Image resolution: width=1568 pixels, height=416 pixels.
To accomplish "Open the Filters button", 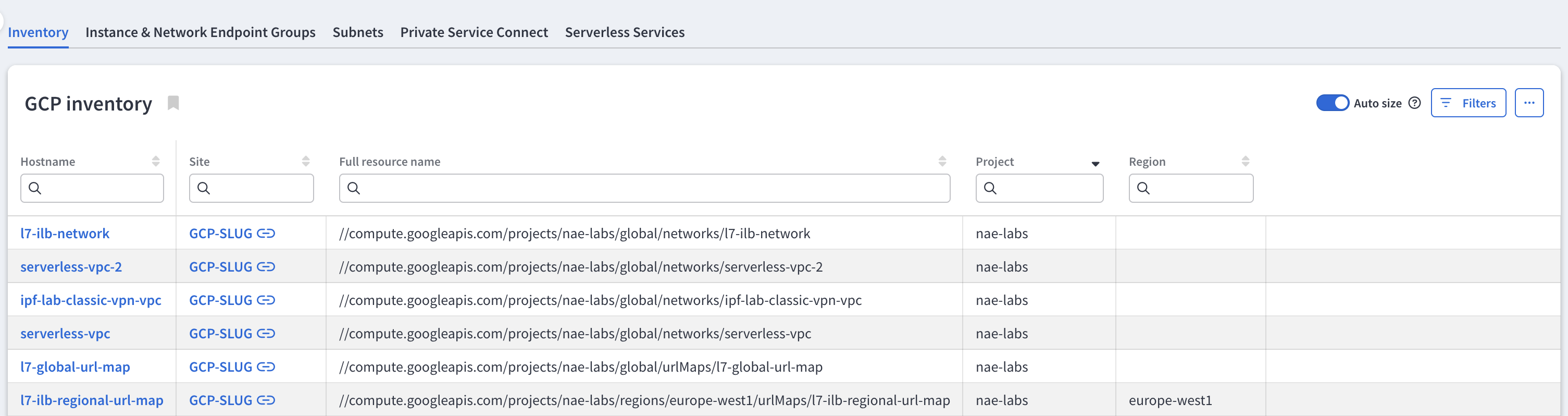I will (x=1468, y=103).
